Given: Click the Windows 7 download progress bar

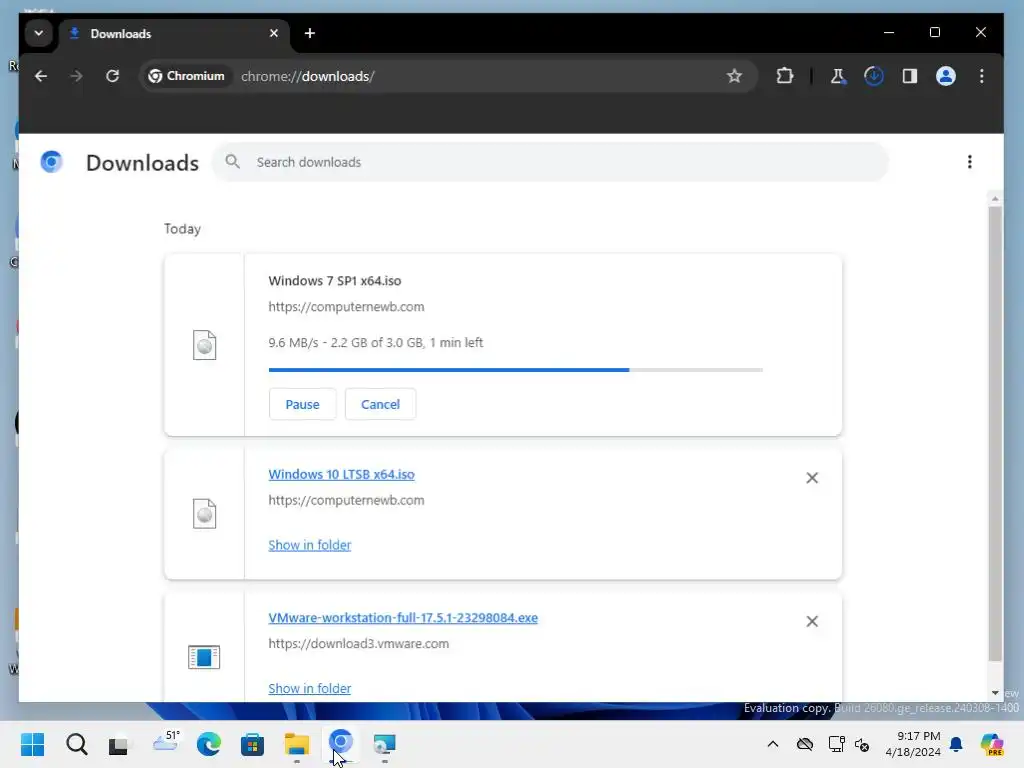Looking at the screenshot, I should point(515,370).
